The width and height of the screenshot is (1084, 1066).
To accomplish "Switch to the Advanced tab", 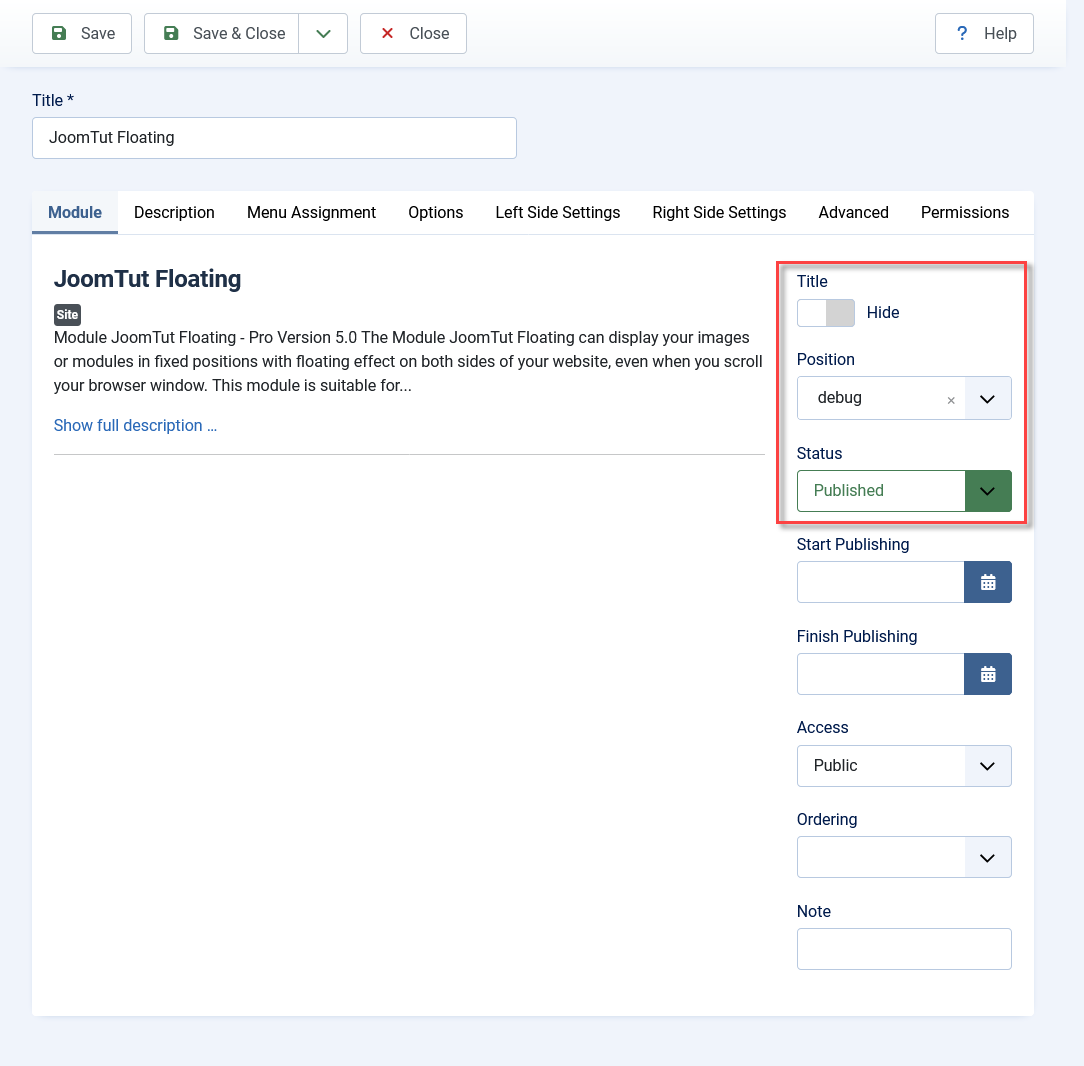I will click(x=853, y=212).
